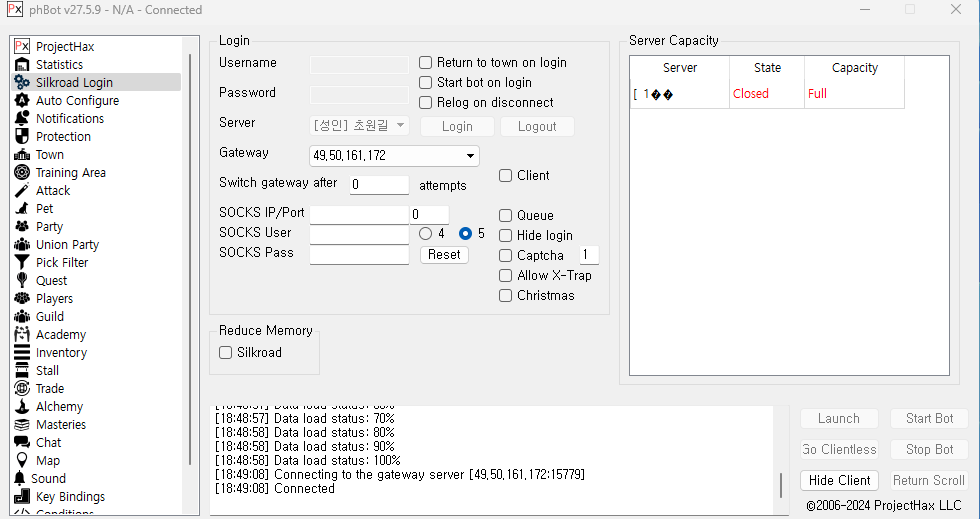Select SOCKS version 4 radio button
Viewport: 980px width, 519px height.
click(x=426, y=233)
